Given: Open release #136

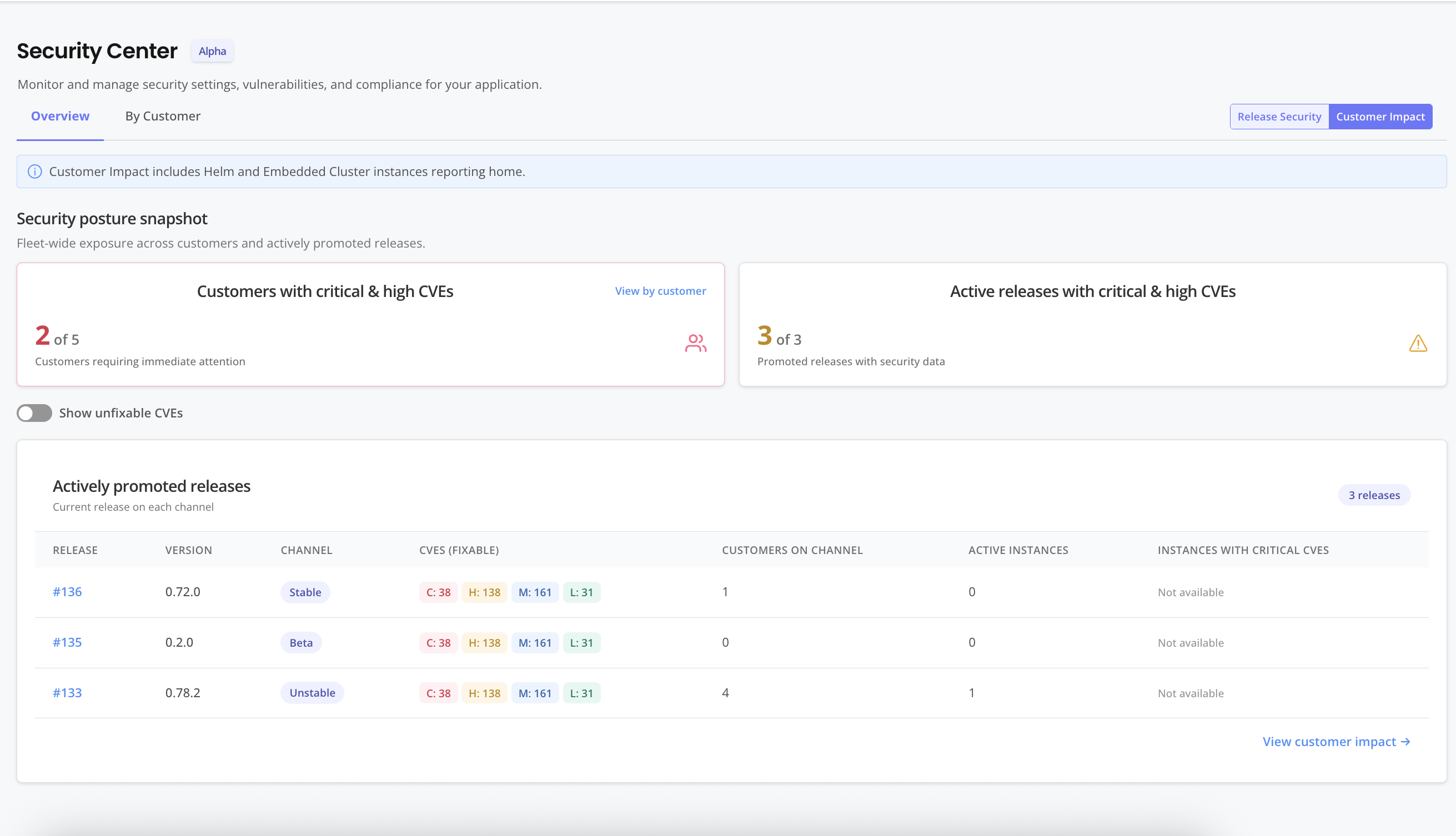Looking at the screenshot, I should point(67,591).
